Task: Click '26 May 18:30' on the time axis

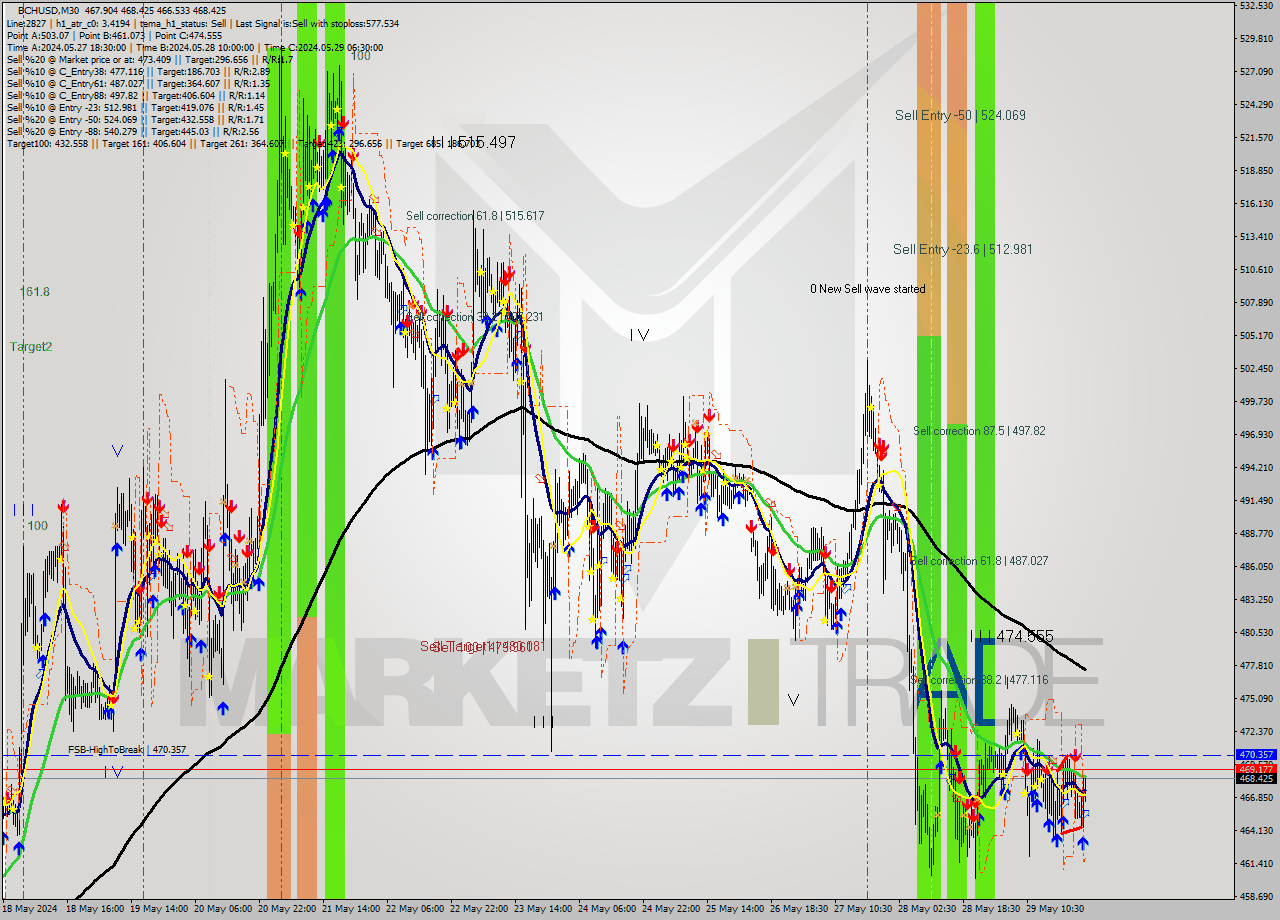Action: (799, 910)
